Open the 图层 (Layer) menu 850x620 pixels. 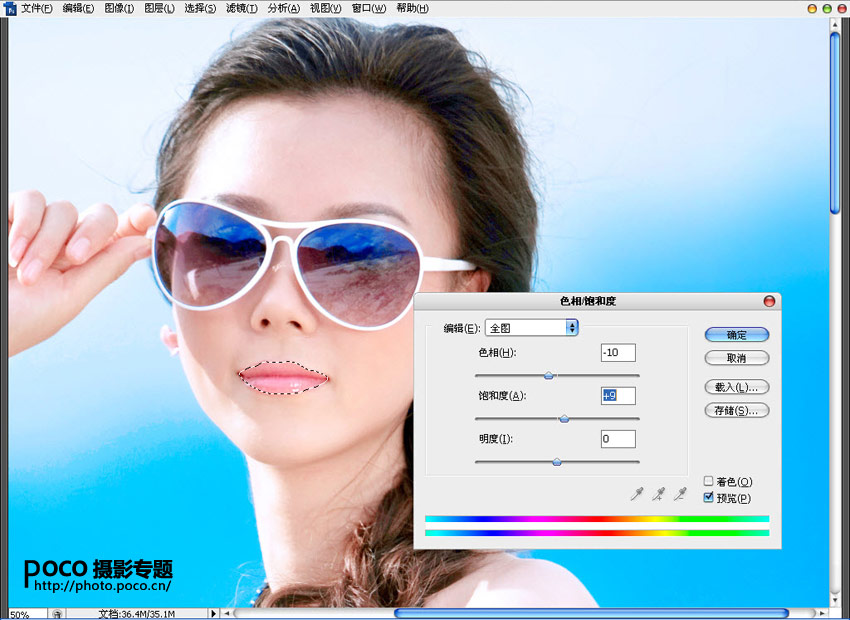(x=159, y=8)
